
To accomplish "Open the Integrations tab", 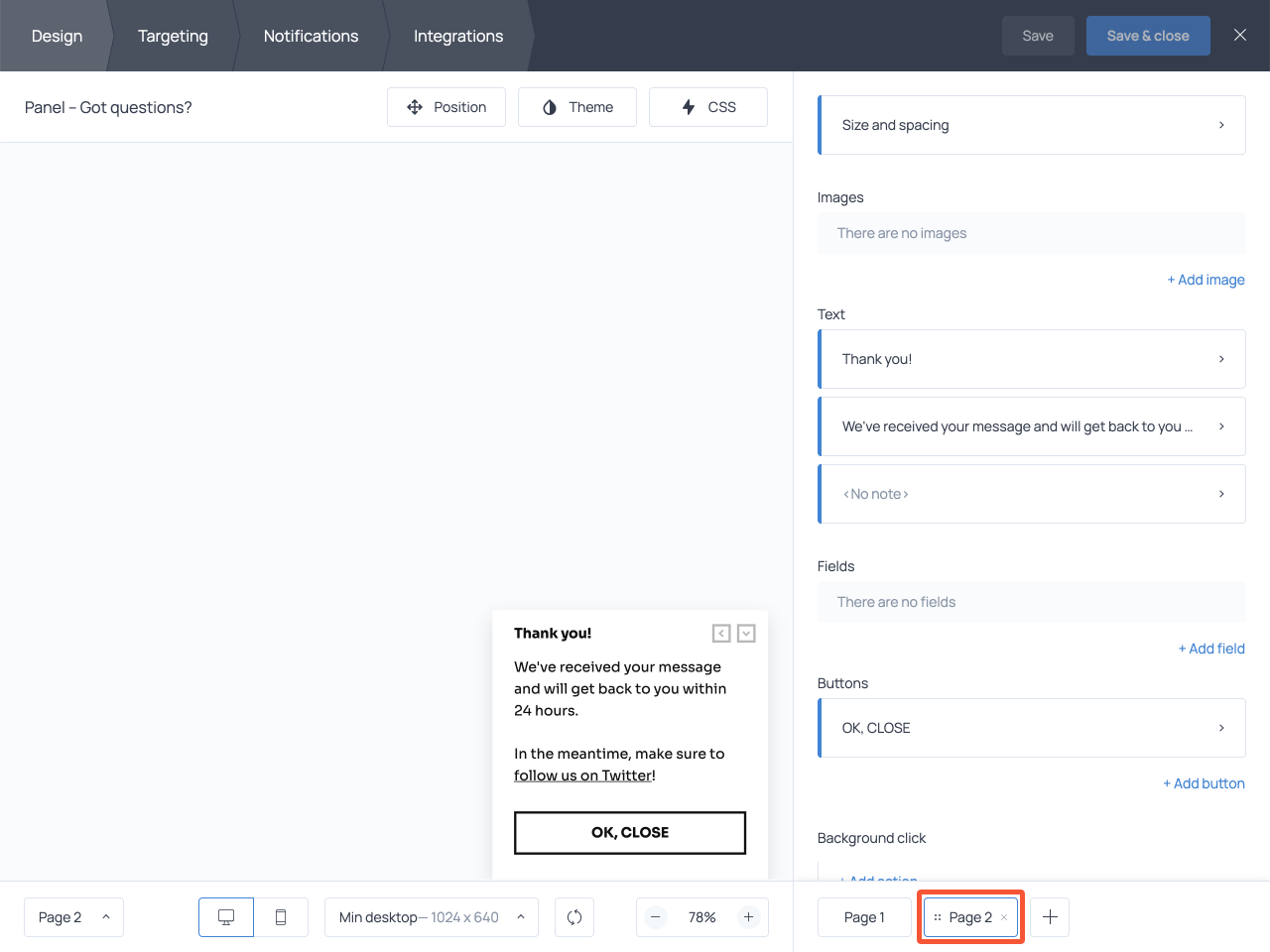I will point(457,36).
